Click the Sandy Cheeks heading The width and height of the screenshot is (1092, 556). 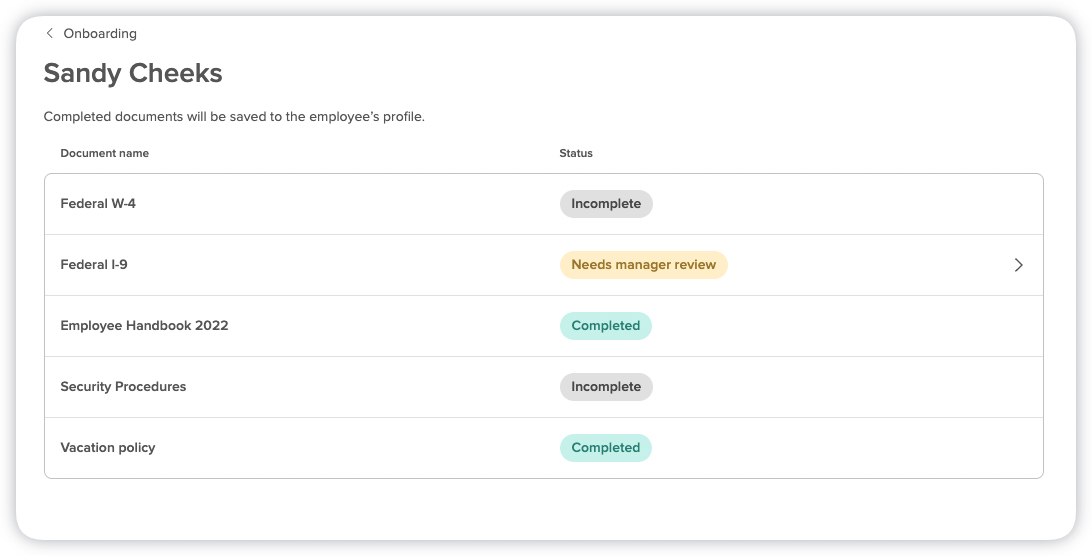133,73
